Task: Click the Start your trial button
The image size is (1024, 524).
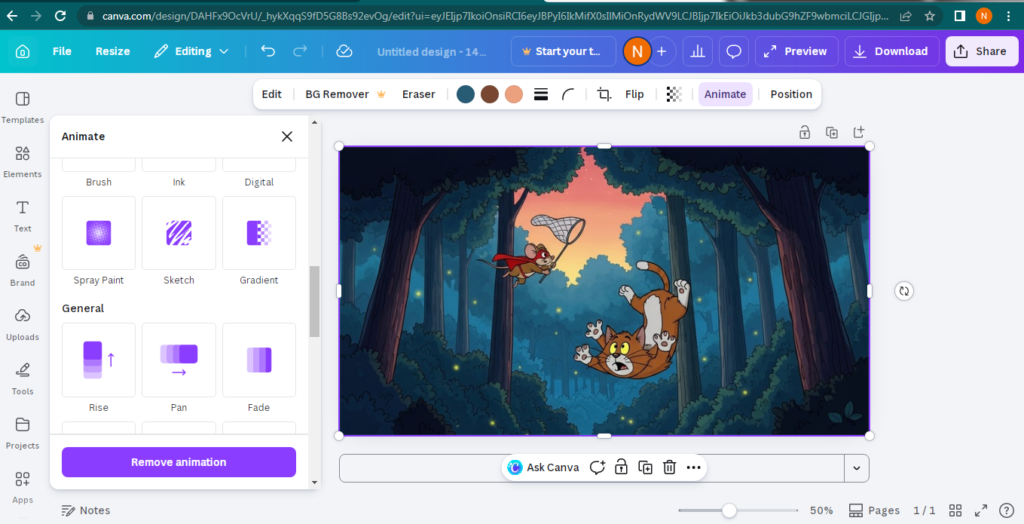Action: pos(563,51)
